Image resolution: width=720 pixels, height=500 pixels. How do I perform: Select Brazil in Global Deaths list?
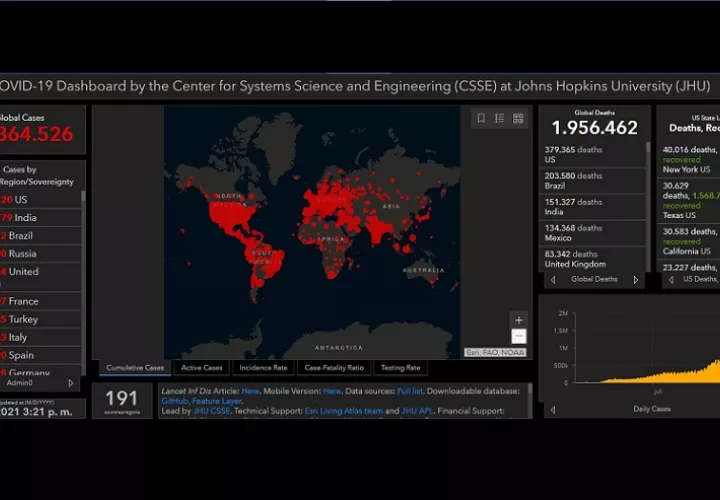592,181
